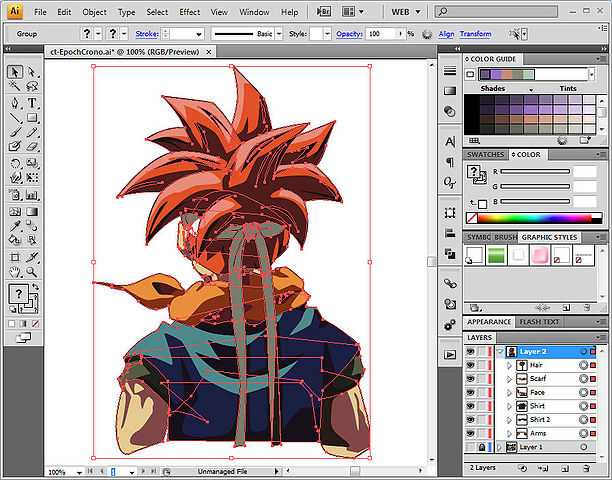Expand Layer 1 in Layers panel
Viewport: 612px width, 480px height.
500,447
